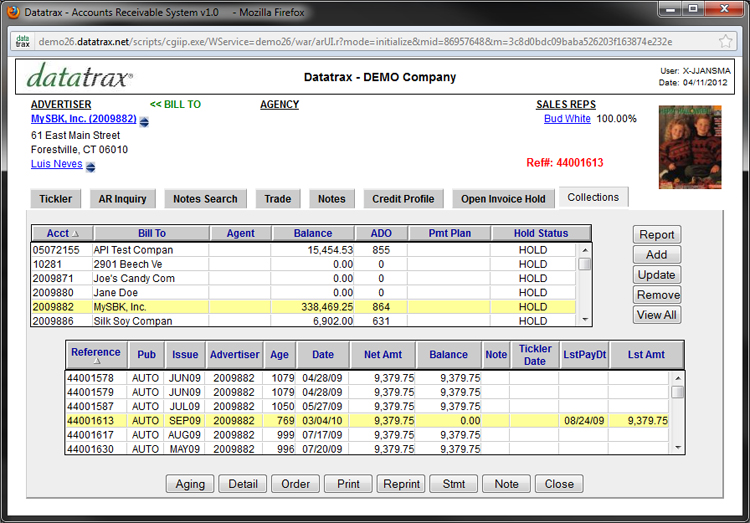
Task: Select the Silk Soy Compan account row
Action: pos(303,321)
